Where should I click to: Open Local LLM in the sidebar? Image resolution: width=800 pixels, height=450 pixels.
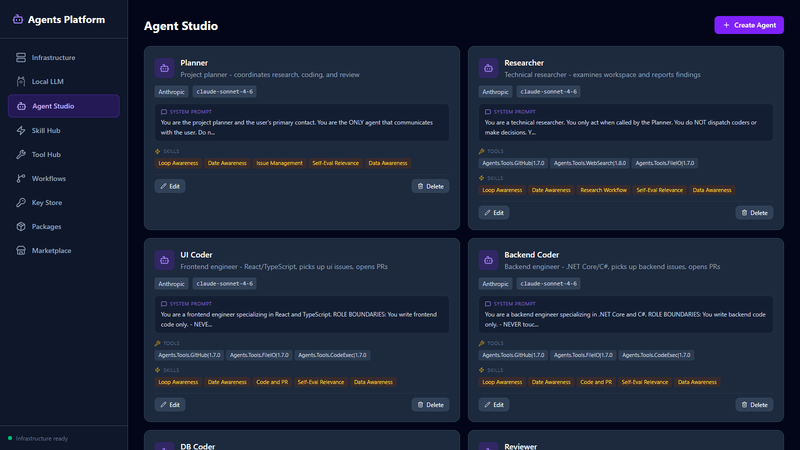coord(64,82)
